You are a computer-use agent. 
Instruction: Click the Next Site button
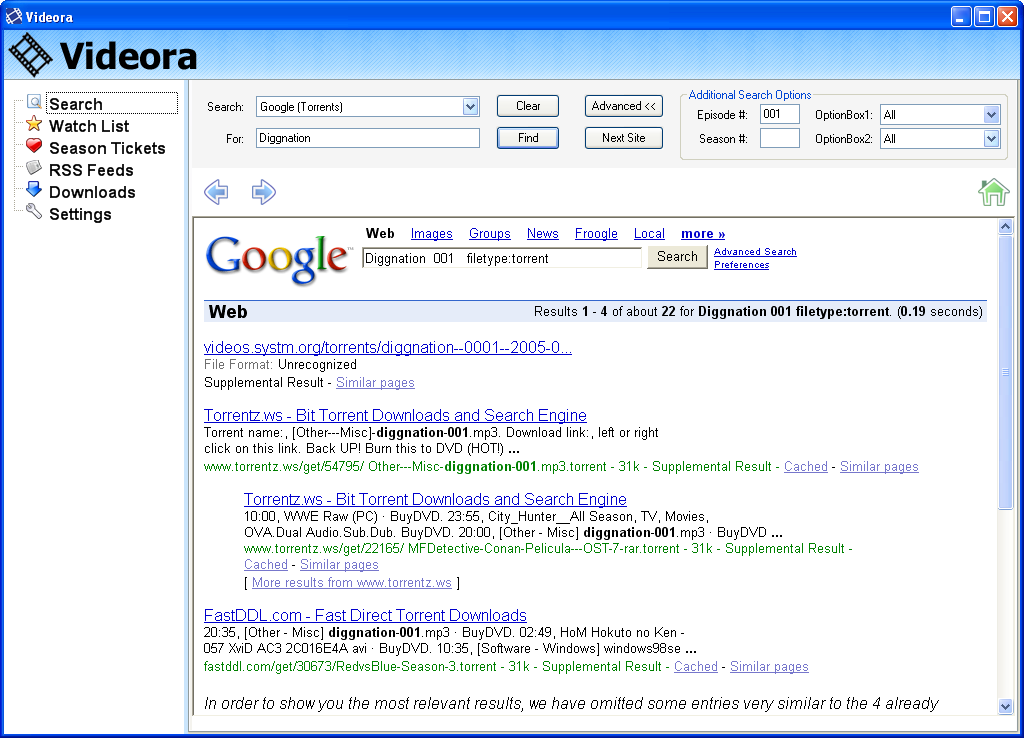[624, 138]
